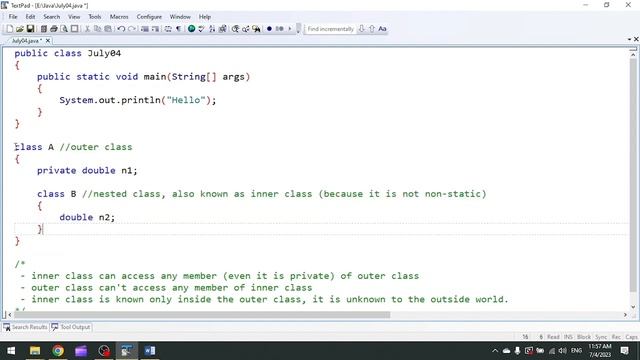Click the Rec indicator in status bar
Viewport: 640px width, 360px height.
(616, 337)
